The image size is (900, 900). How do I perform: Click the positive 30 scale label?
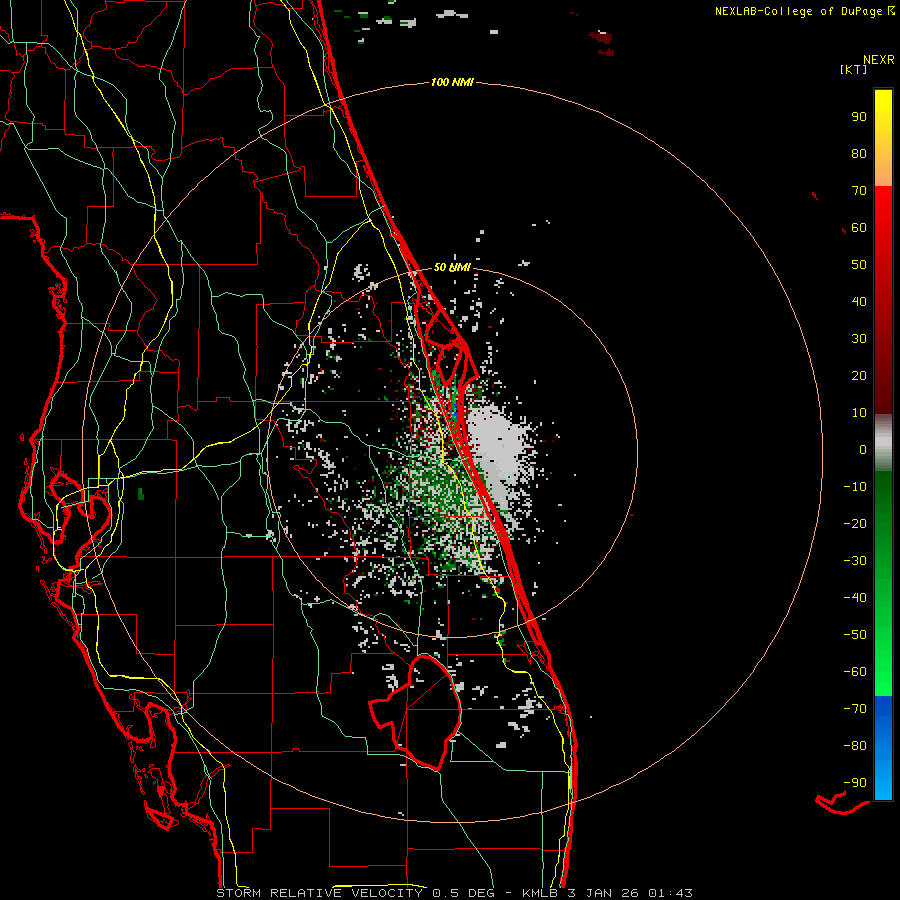859,339
